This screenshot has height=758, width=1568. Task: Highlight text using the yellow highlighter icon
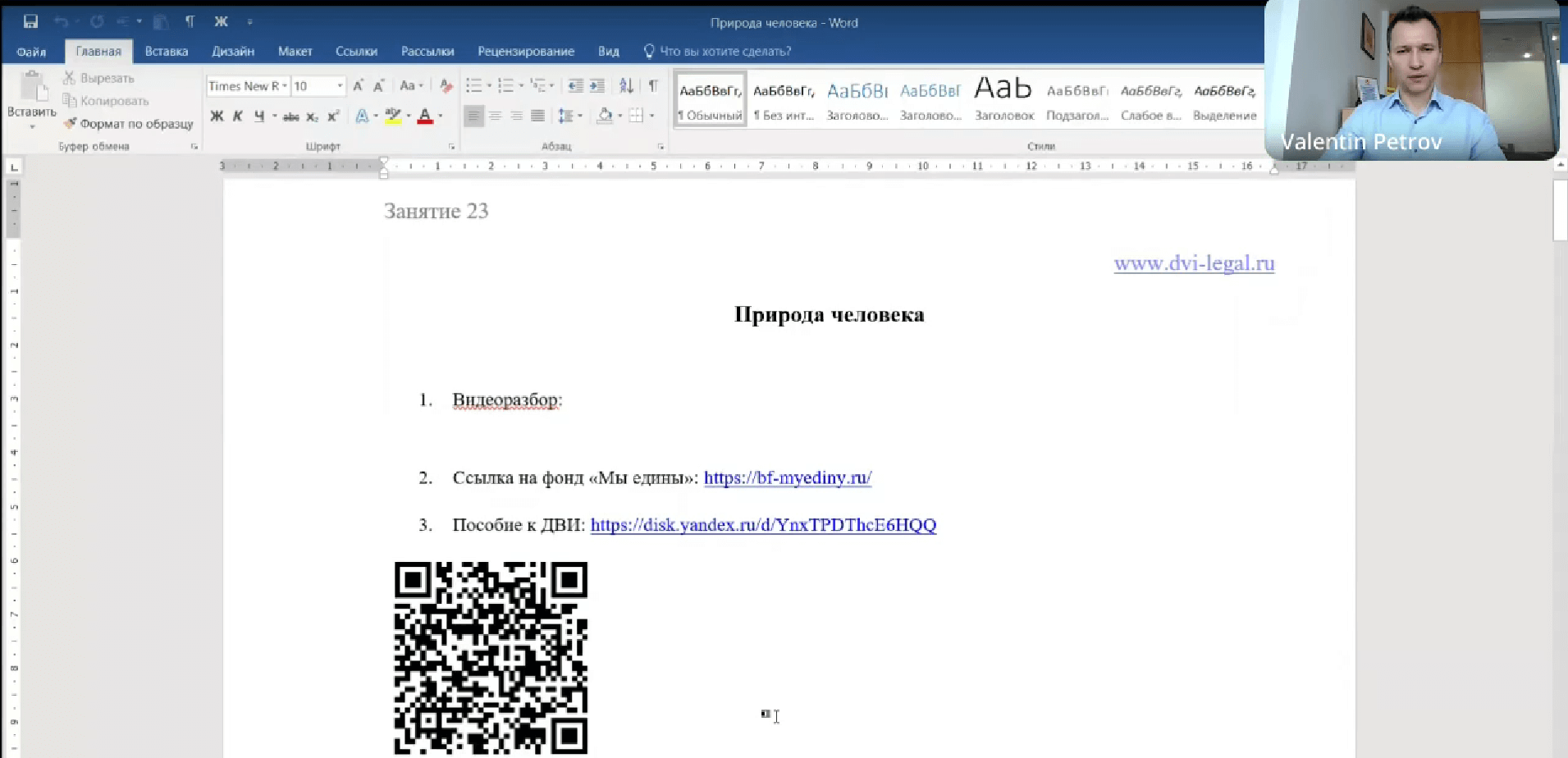[x=393, y=116]
